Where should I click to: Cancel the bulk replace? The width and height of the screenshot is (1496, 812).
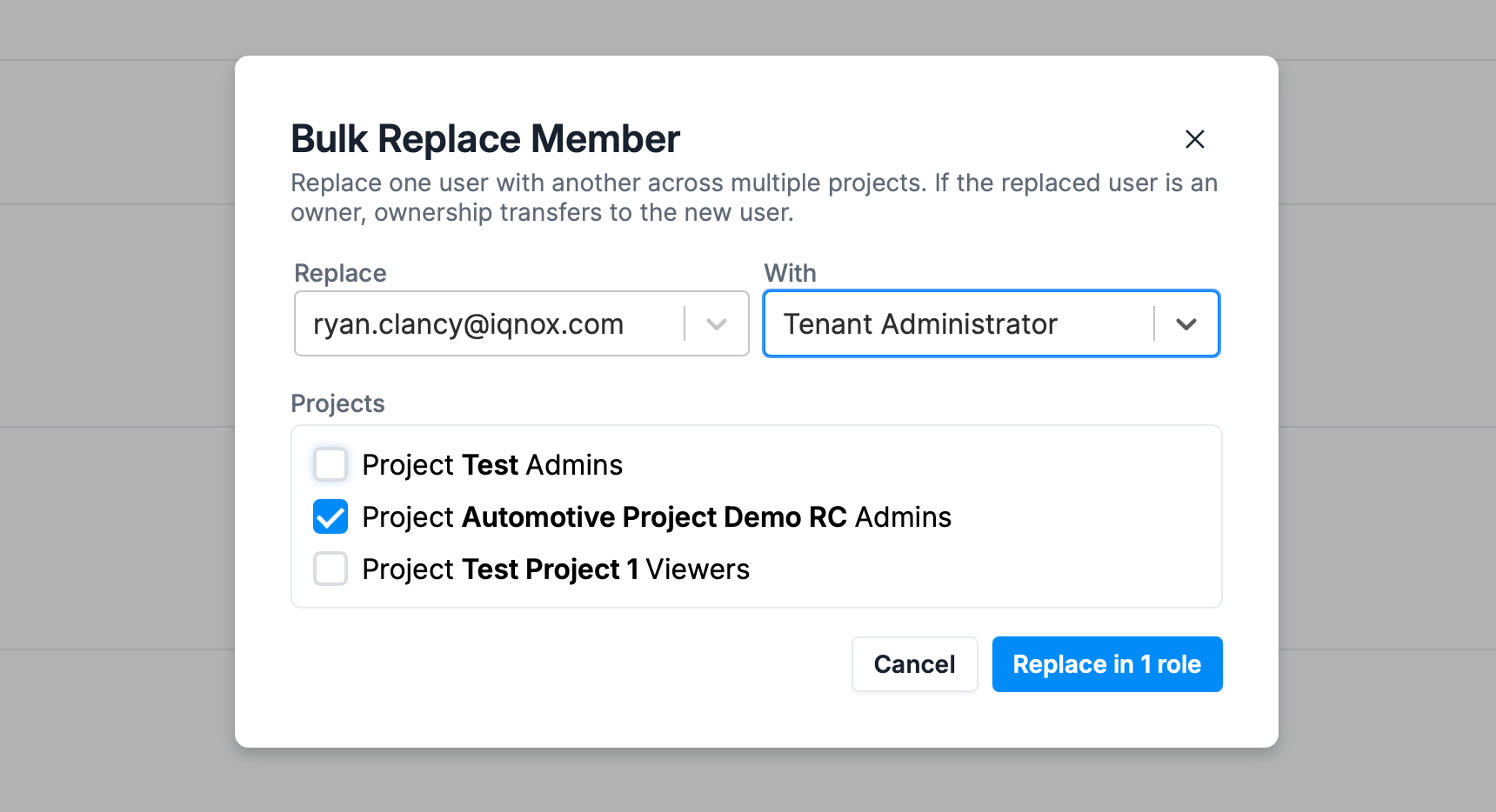(x=915, y=664)
